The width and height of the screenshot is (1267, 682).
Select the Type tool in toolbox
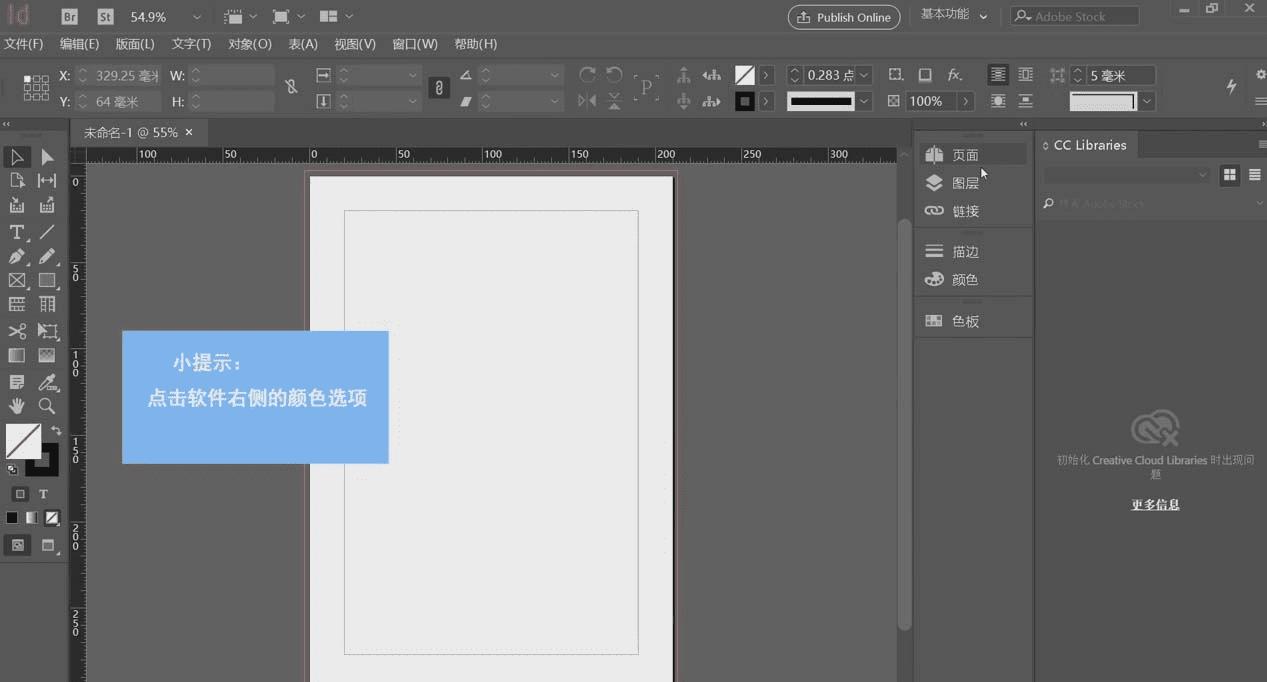(x=17, y=232)
